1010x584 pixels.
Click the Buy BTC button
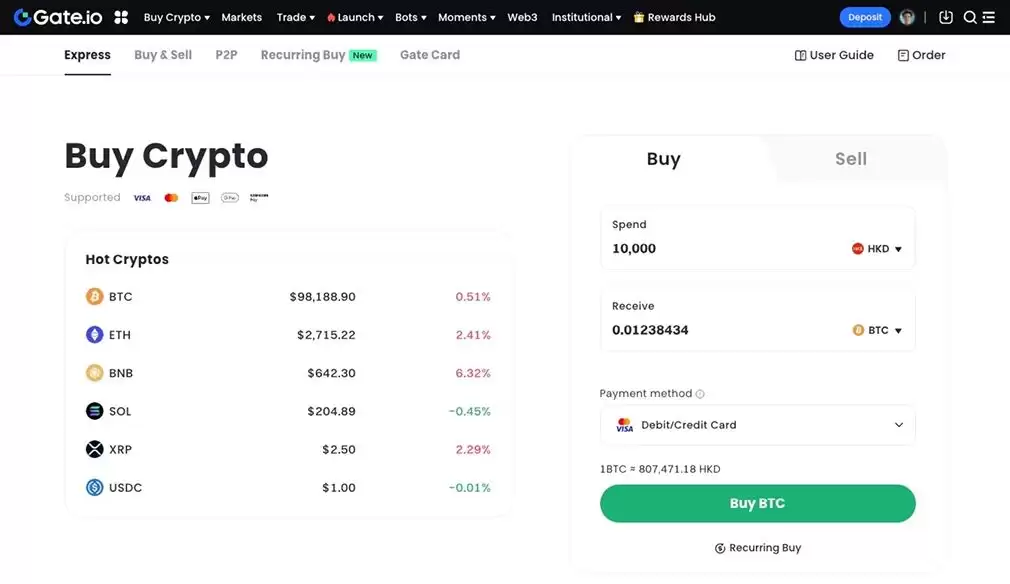757,503
